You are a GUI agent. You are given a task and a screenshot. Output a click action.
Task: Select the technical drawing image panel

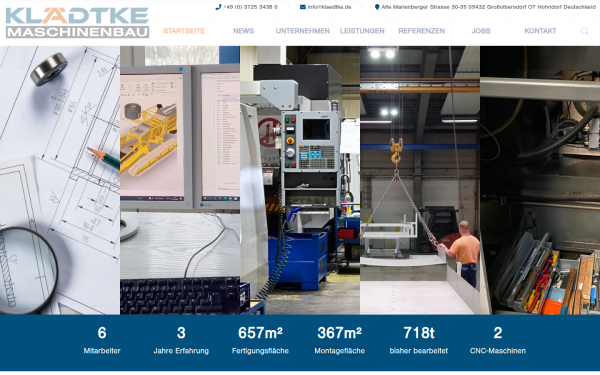(x=60, y=180)
